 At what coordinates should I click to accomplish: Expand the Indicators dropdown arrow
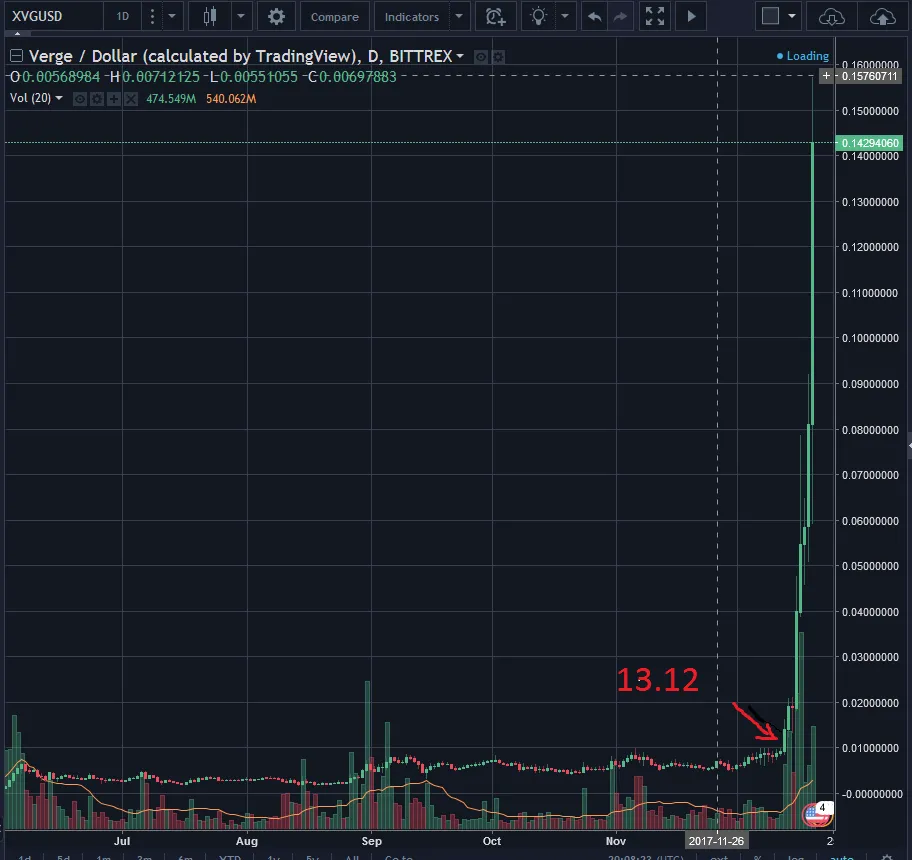[459, 17]
